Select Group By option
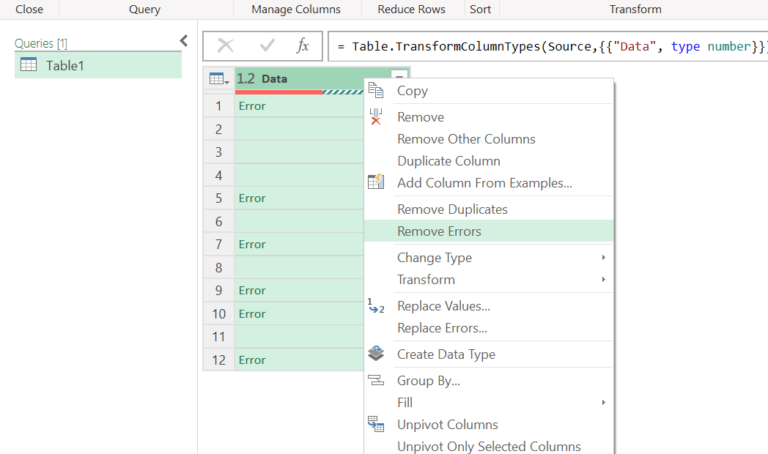The height and width of the screenshot is (454, 768). click(489, 381)
